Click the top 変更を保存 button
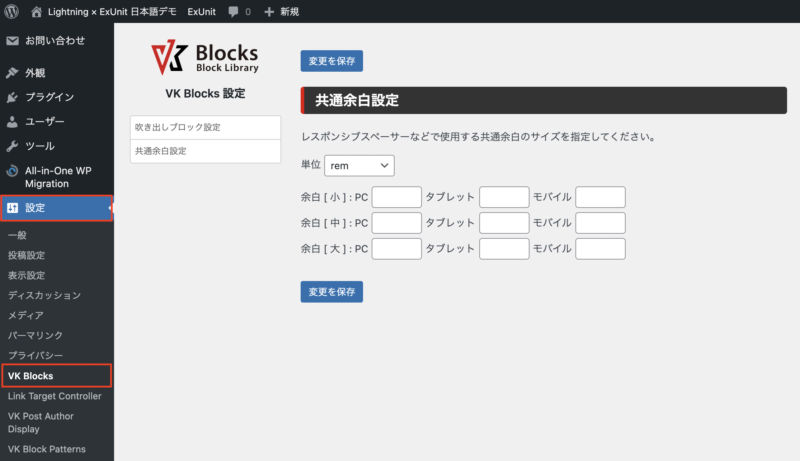This screenshot has height=461, width=800. (331, 61)
